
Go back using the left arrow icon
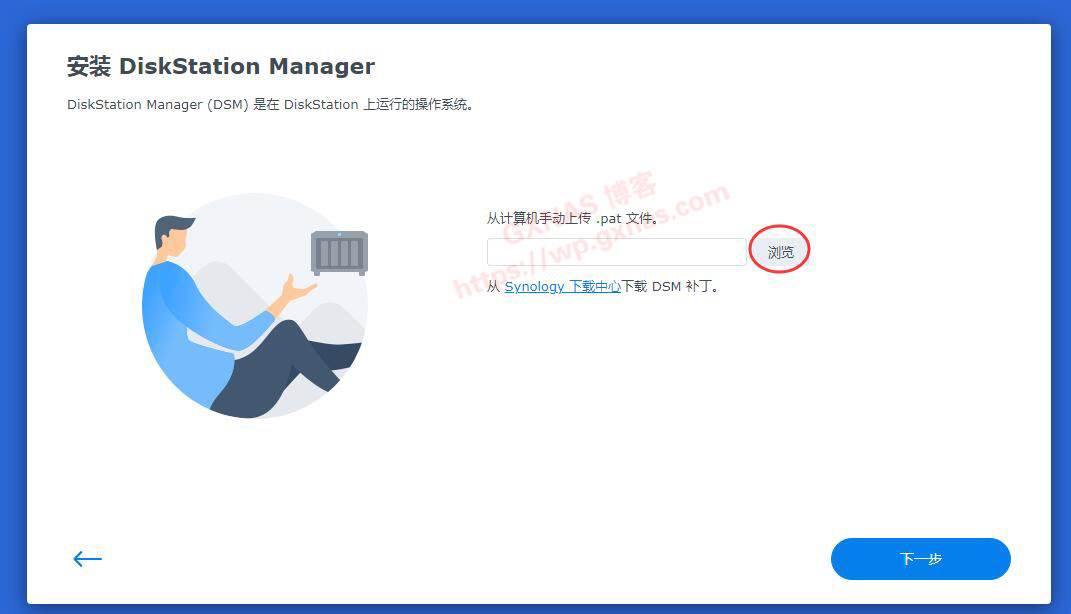tap(87, 559)
